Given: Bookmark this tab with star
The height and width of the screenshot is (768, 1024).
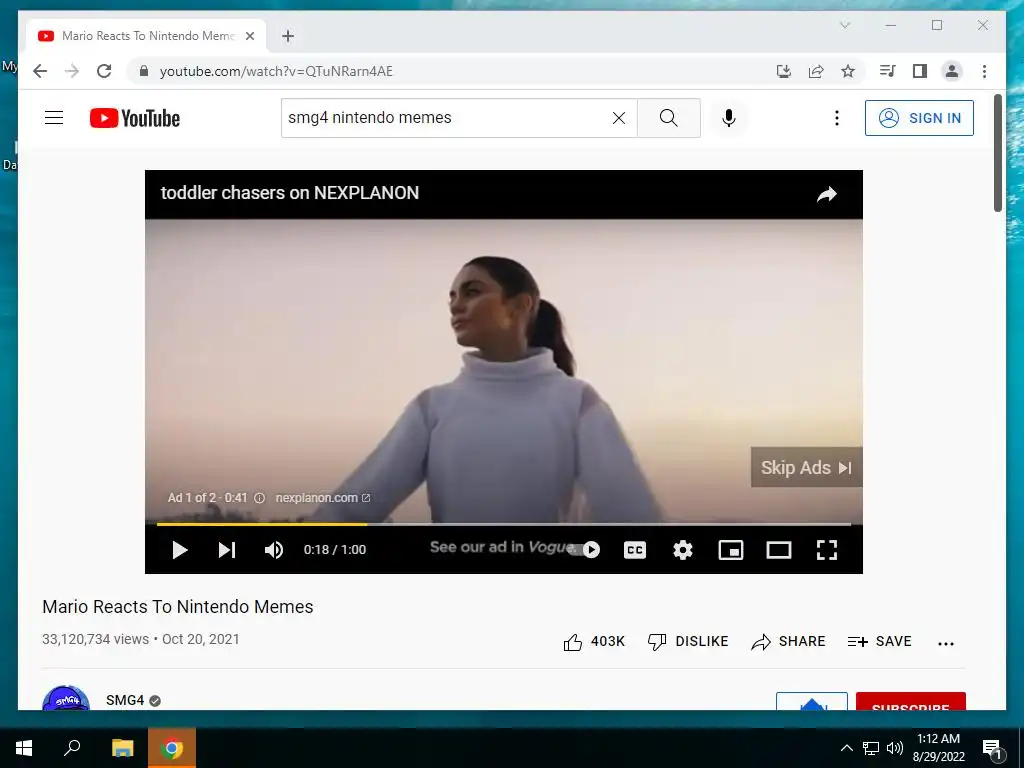Looking at the screenshot, I should pyautogui.click(x=848, y=71).
